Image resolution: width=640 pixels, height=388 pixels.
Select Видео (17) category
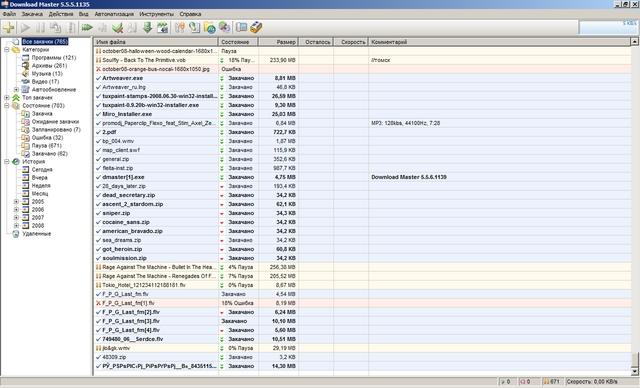[x=45, y=82]
